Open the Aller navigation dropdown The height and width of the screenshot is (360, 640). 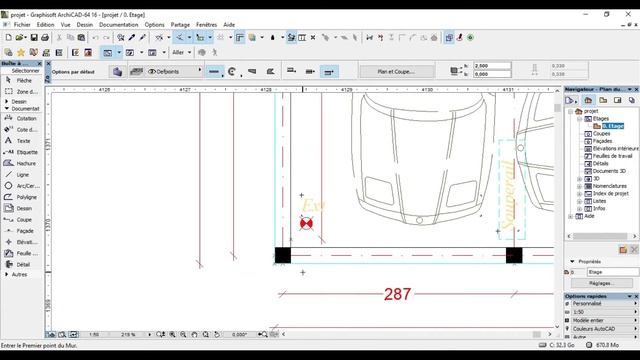pyautogui.click(x=181, y=52)
